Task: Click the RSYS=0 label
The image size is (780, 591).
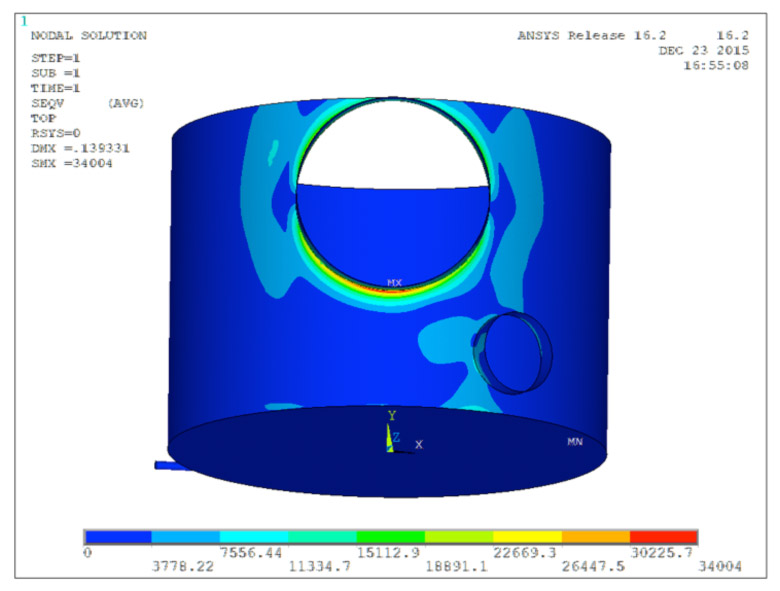Action: coord(56,133)
